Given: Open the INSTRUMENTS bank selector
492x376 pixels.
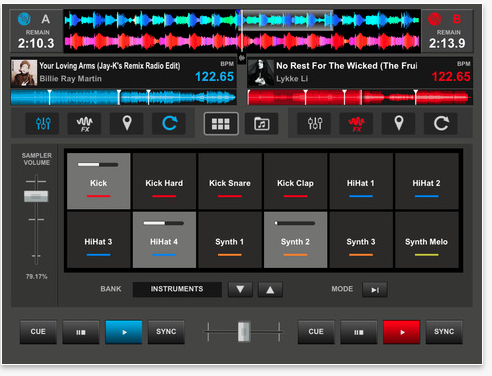Looking at the screenshot, I should click(177, 289).
